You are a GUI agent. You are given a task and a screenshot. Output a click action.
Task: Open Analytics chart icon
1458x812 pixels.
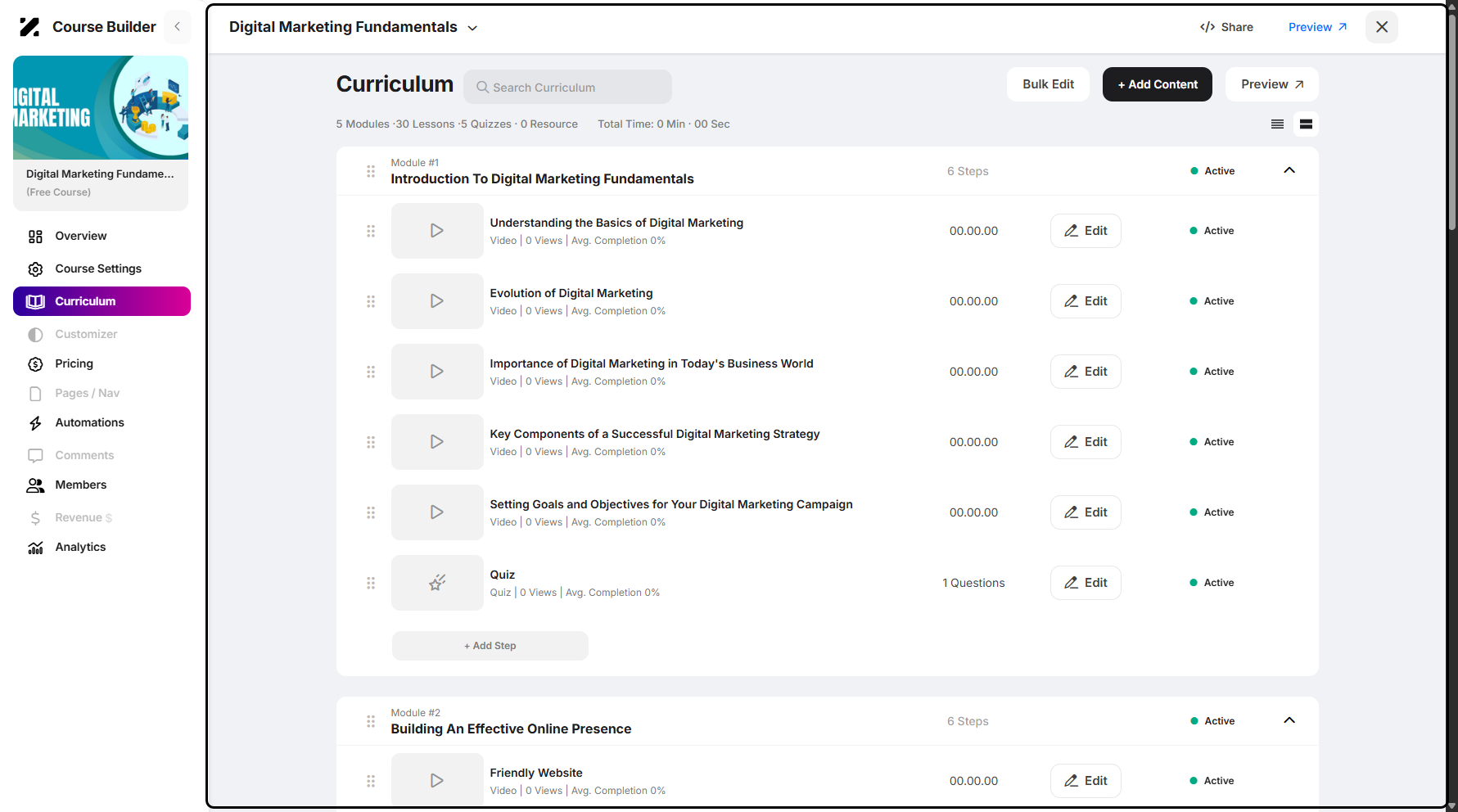pyautogui.click(x=35, y=548)
